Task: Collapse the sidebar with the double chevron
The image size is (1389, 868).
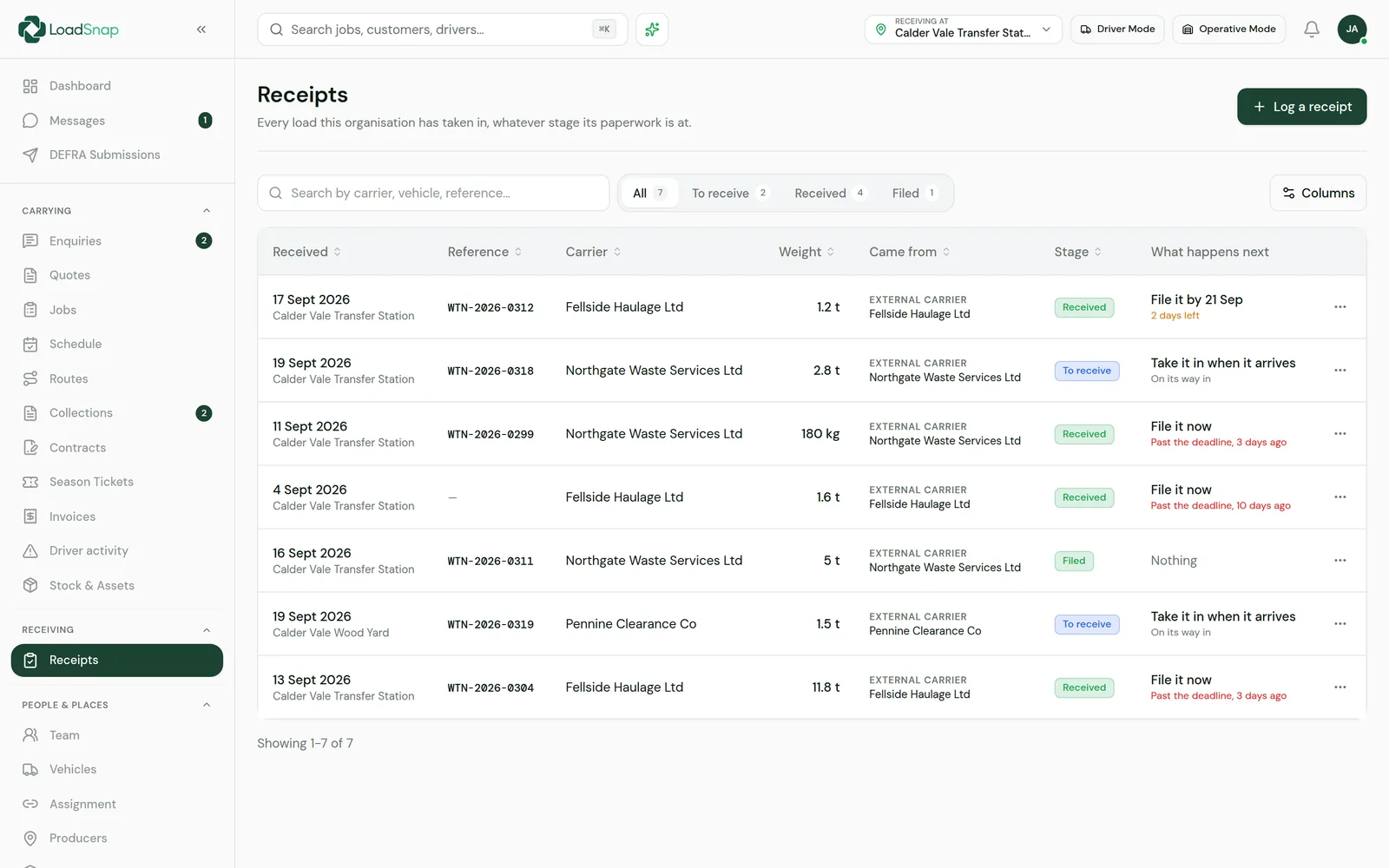Action: click(x=201, y=30)
